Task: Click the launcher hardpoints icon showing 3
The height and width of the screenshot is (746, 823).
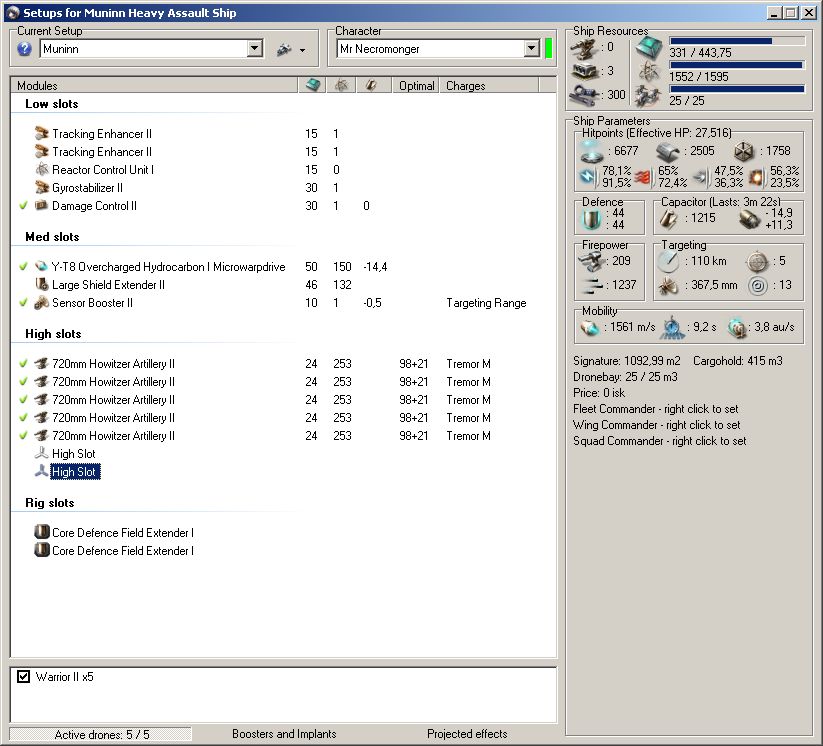Action: [585, 71]
